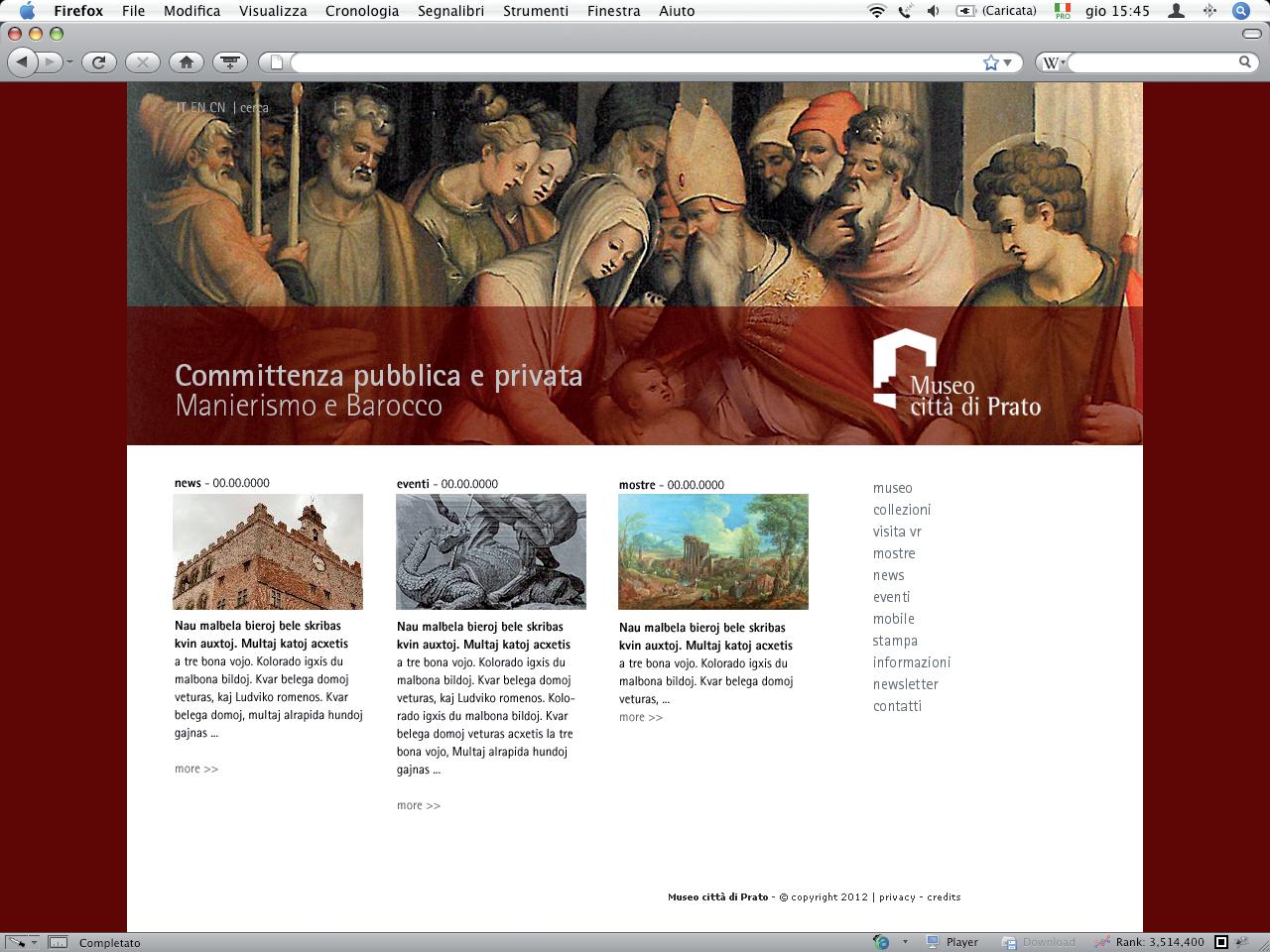
Task: Click the battery status icon
Action: point(965,11)
